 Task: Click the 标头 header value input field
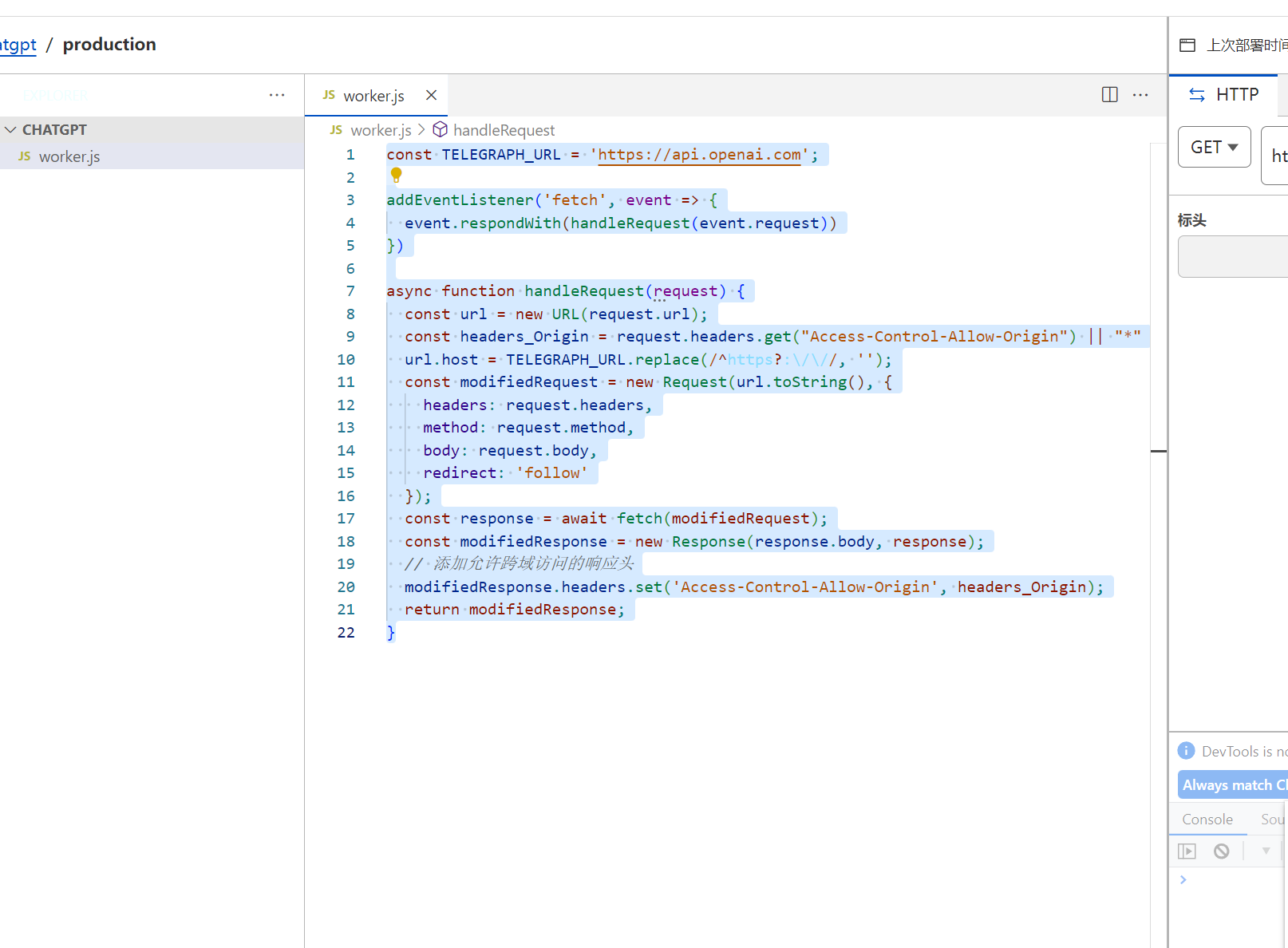tap(1237, 256)
